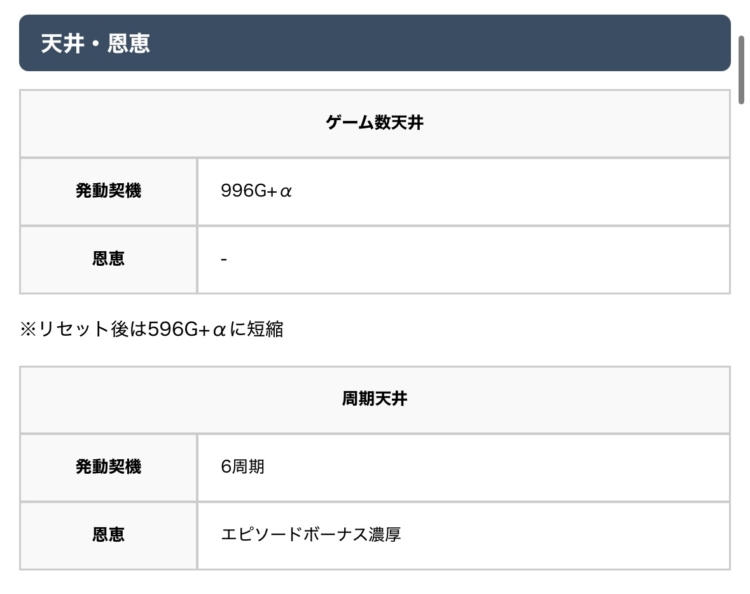
Task: Select the "周期天井" table header
Action: (375, 399)
